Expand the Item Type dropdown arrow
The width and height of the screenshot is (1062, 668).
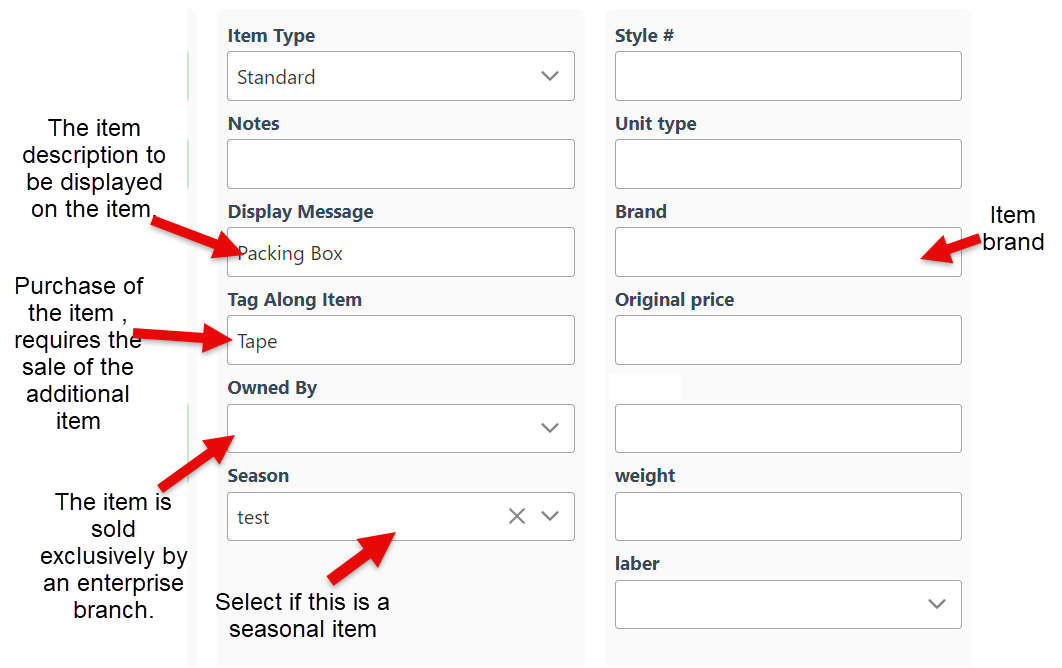pyautogui.click(x=549, y=77)
